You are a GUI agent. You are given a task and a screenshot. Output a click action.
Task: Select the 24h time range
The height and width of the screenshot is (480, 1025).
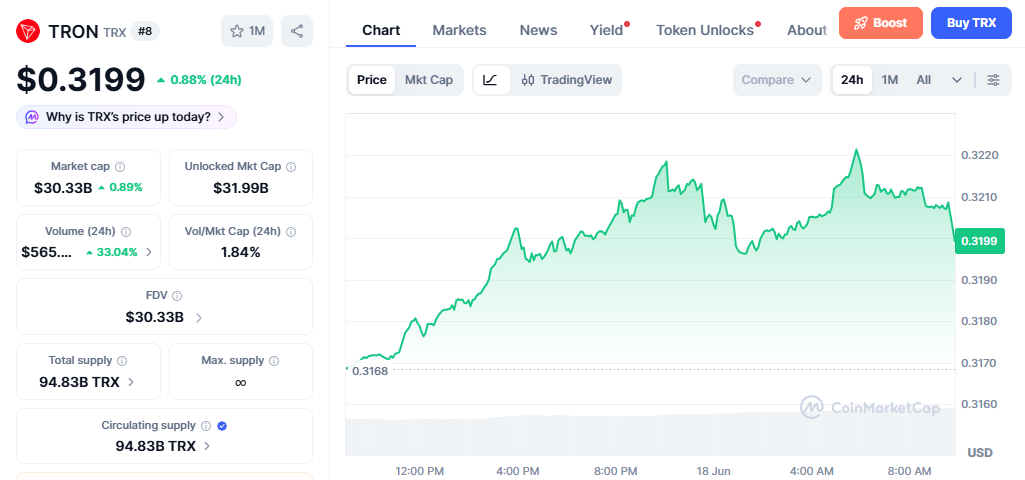tap(852, 80)
